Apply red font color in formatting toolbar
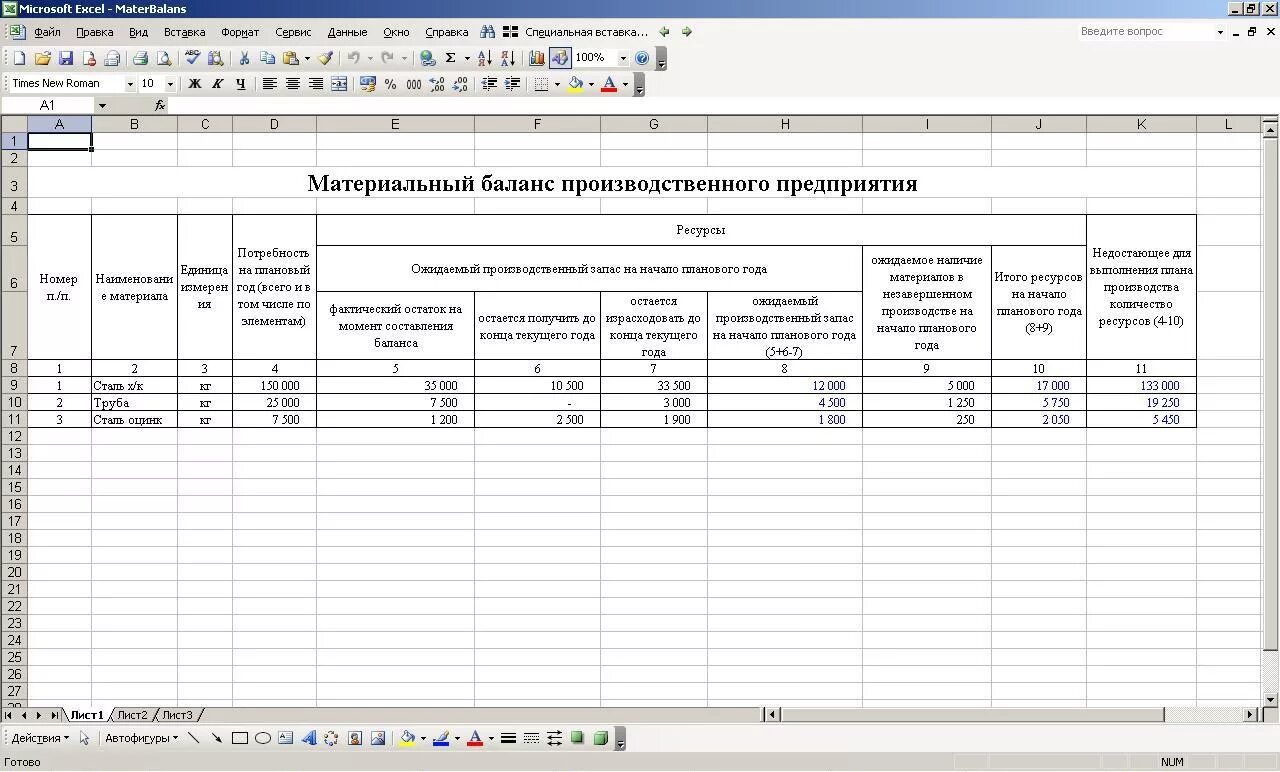Viewport: 1280px width, 772px height. pyautogui.click(x=609, y=84)
